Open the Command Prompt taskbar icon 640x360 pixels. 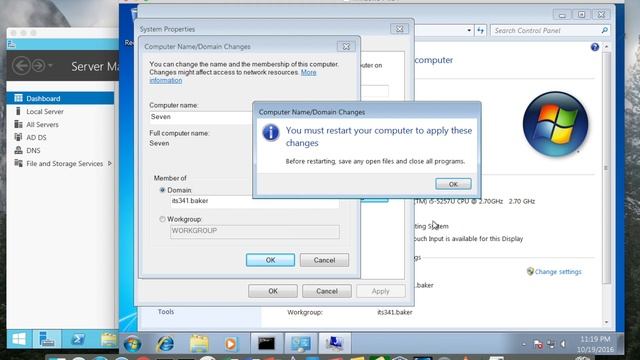[267, 344]
